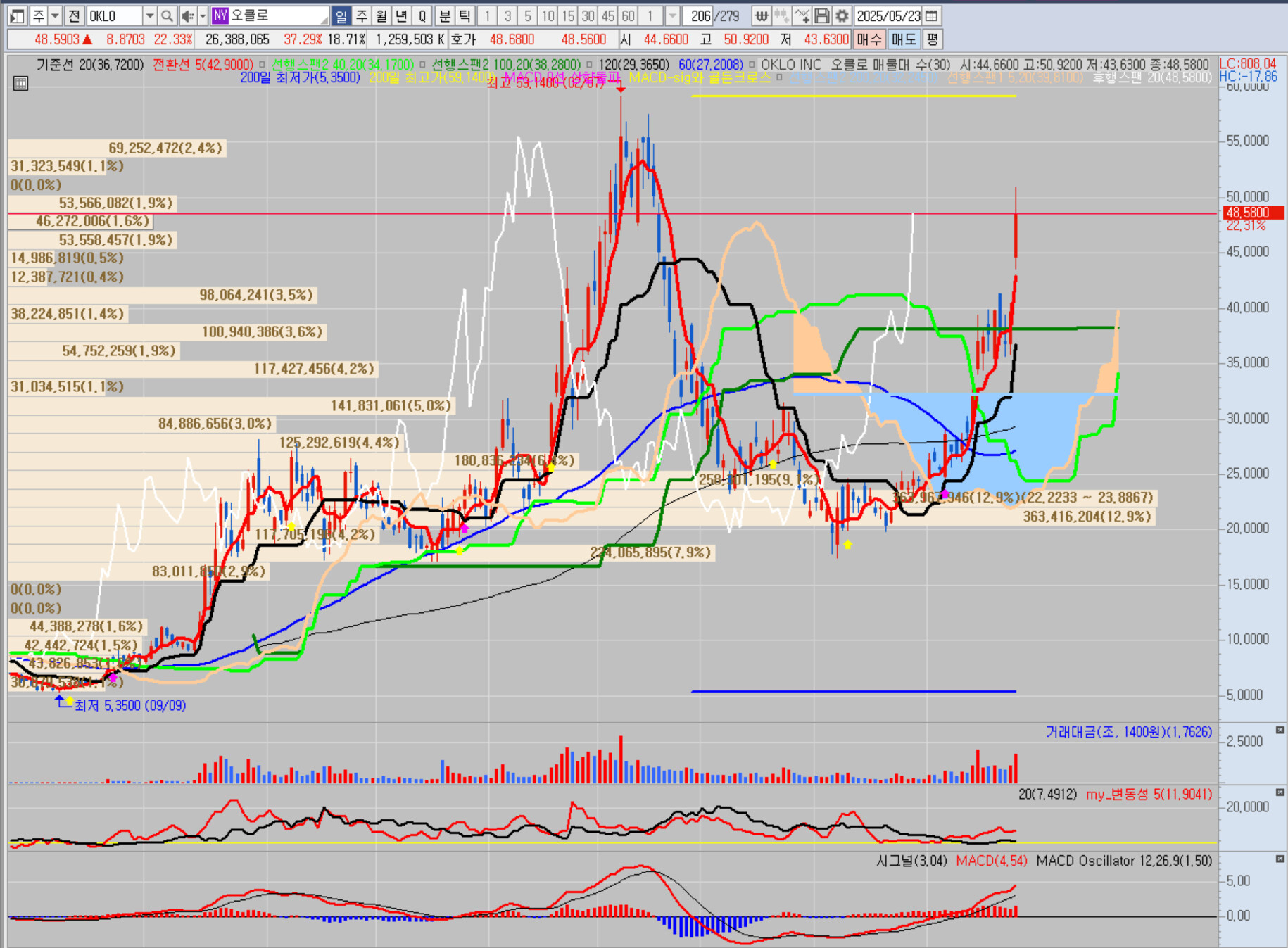Click the speaker sound icon in the toolbar
1288x948 pixels.
[187, 15]
